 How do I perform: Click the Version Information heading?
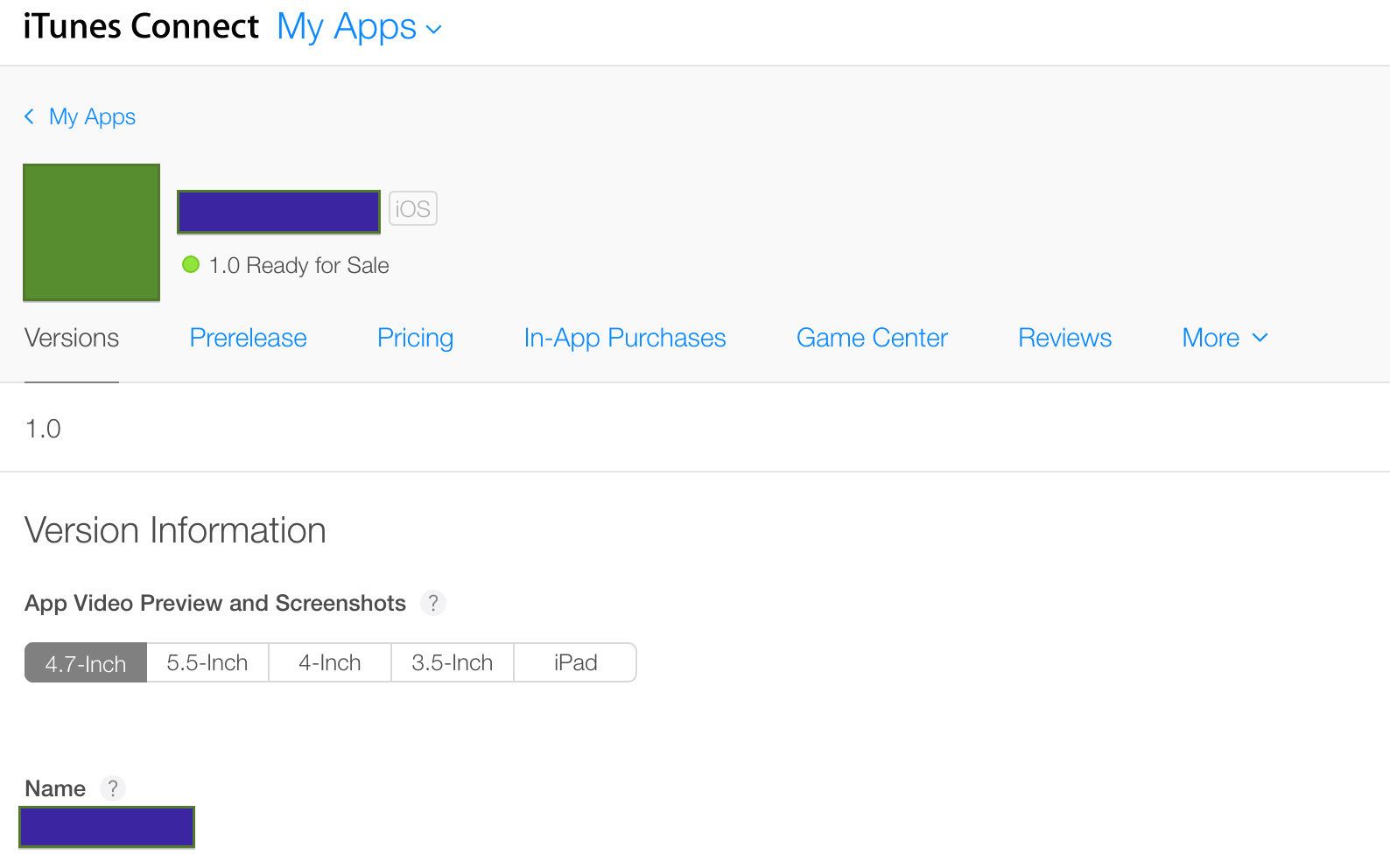point(175,530)
